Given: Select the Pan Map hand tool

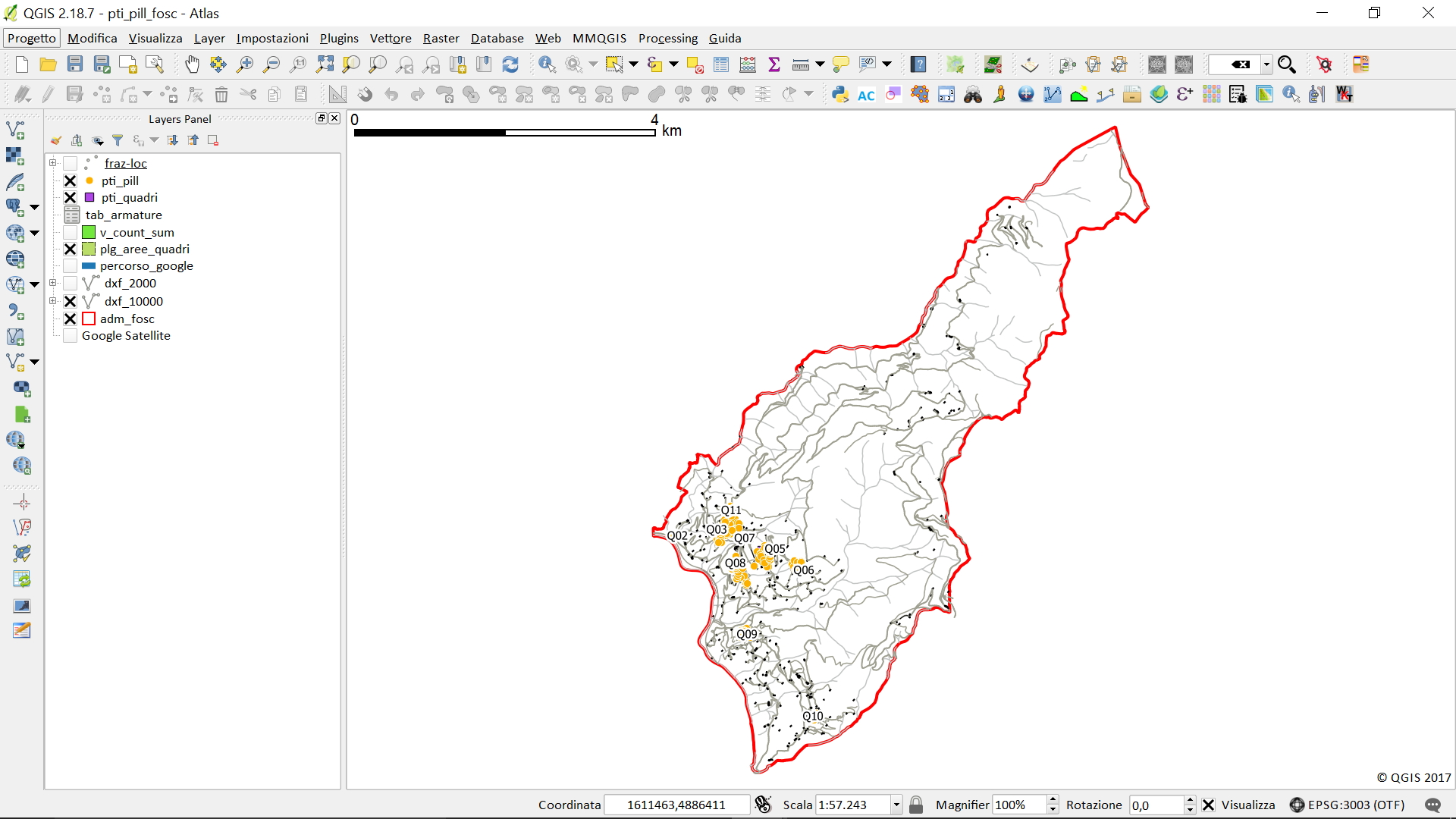Looking at the screenshot, I should (192, 64).
